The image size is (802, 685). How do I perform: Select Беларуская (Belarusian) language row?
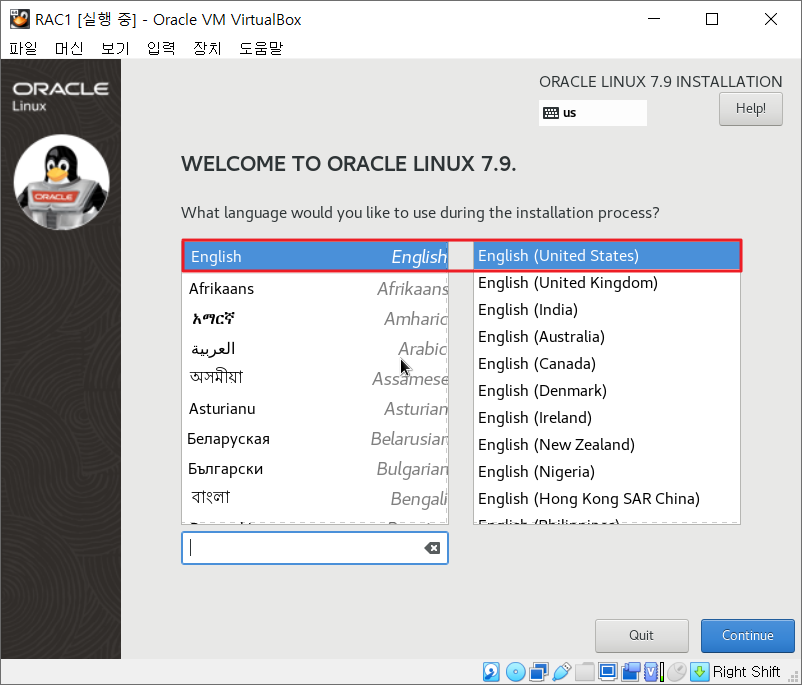click(x=315, y=439)
